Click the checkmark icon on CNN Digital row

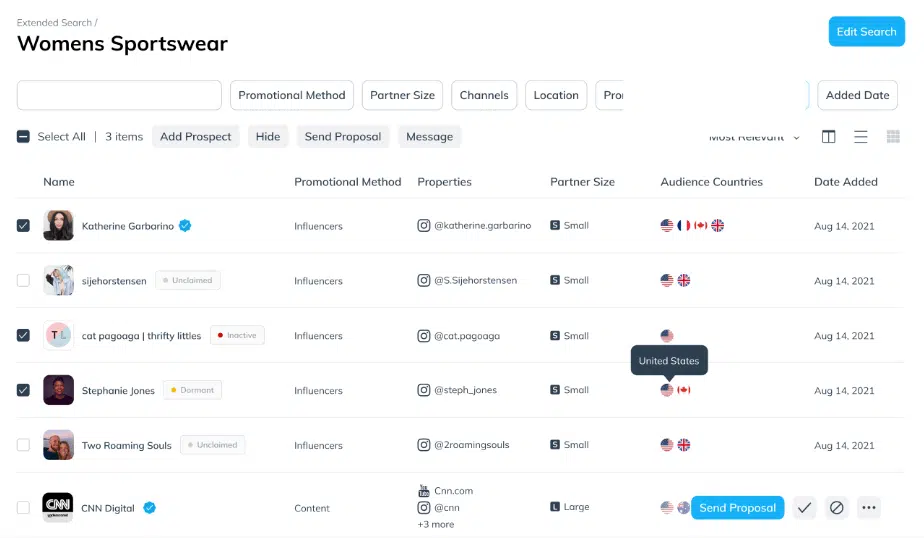click(x=804, y=508)
